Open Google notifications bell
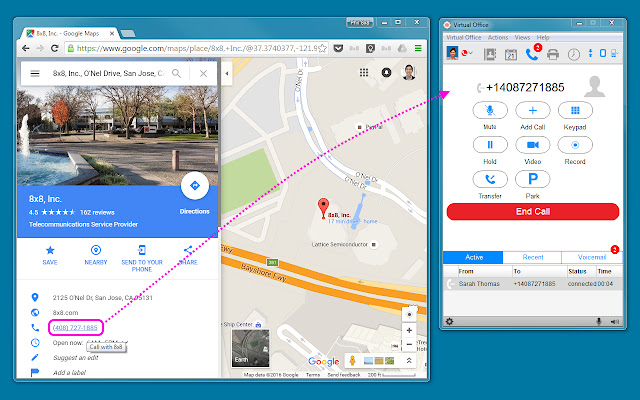Image resolution: width=640 pixels, height=400 pixels. (386, 73)
